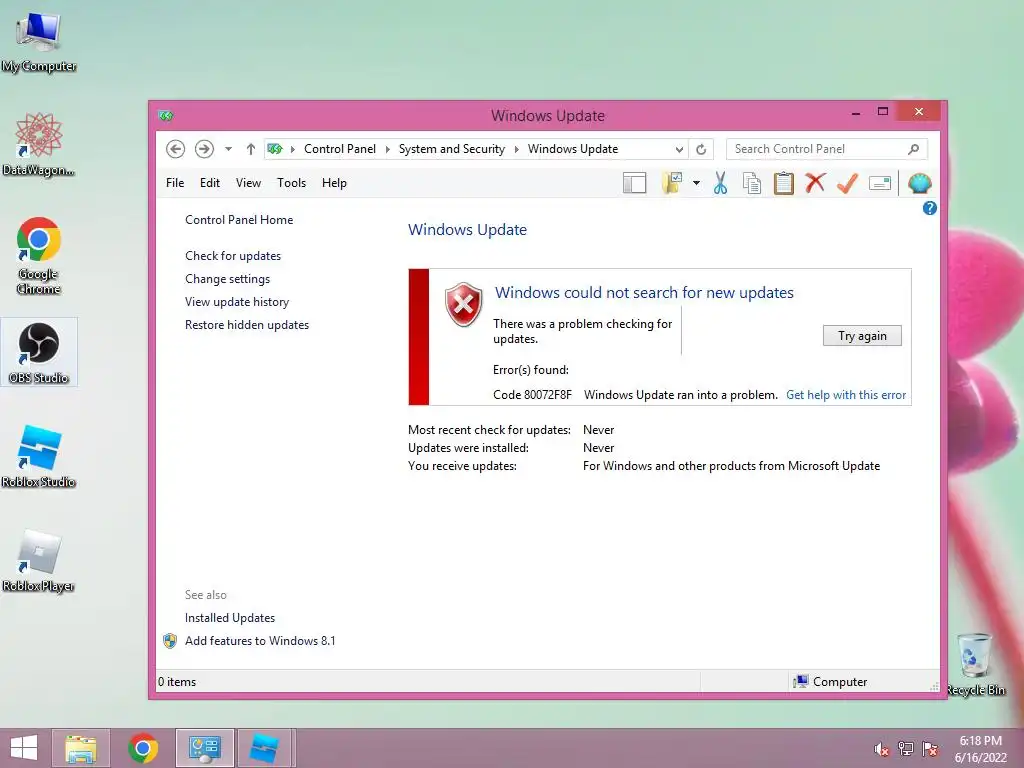
Task: Click the address bar Windows Update icon
Action: tap(275, 149)
